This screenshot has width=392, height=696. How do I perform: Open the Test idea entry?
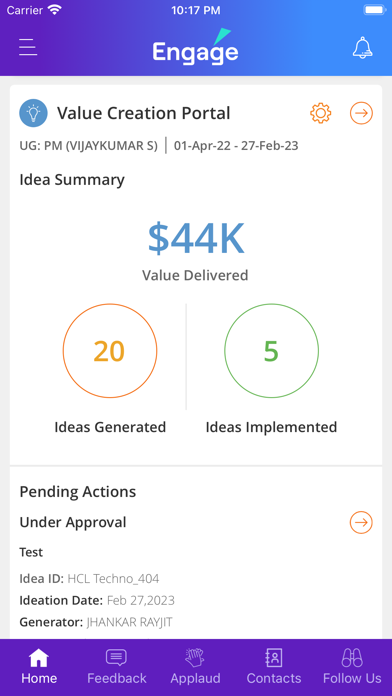[x=31, y=553]
